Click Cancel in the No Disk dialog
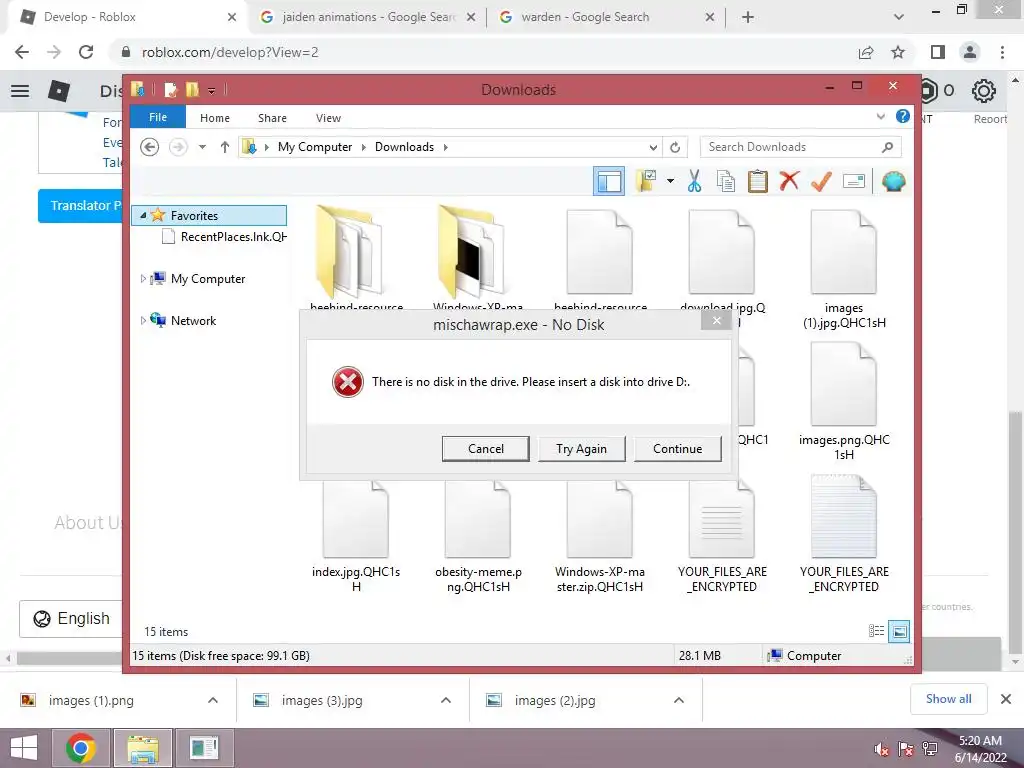Screen dimensions: 1024x768 tap(486, 449)
